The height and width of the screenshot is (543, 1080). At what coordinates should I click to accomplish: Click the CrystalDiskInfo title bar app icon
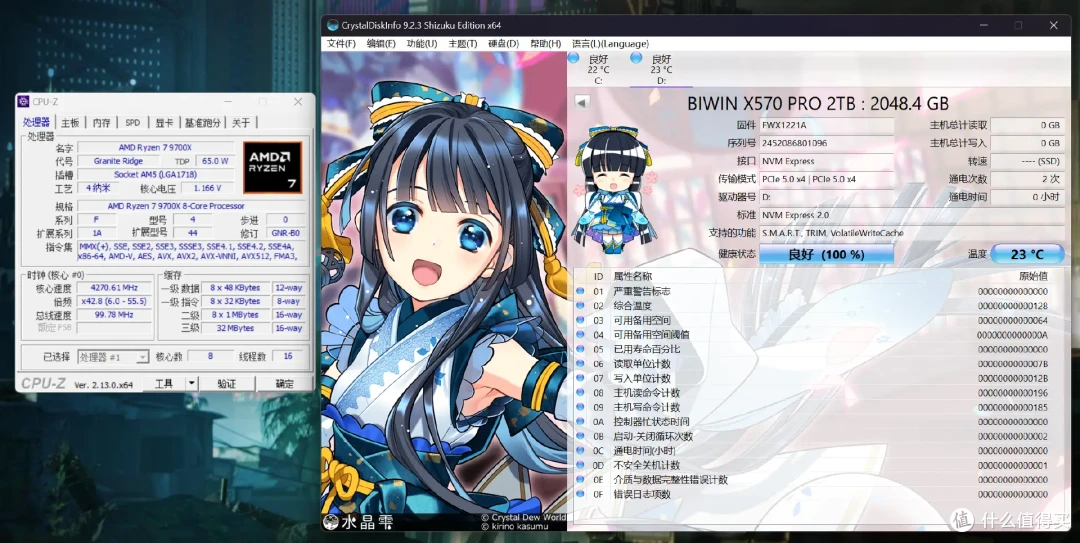tap(333, 25)
